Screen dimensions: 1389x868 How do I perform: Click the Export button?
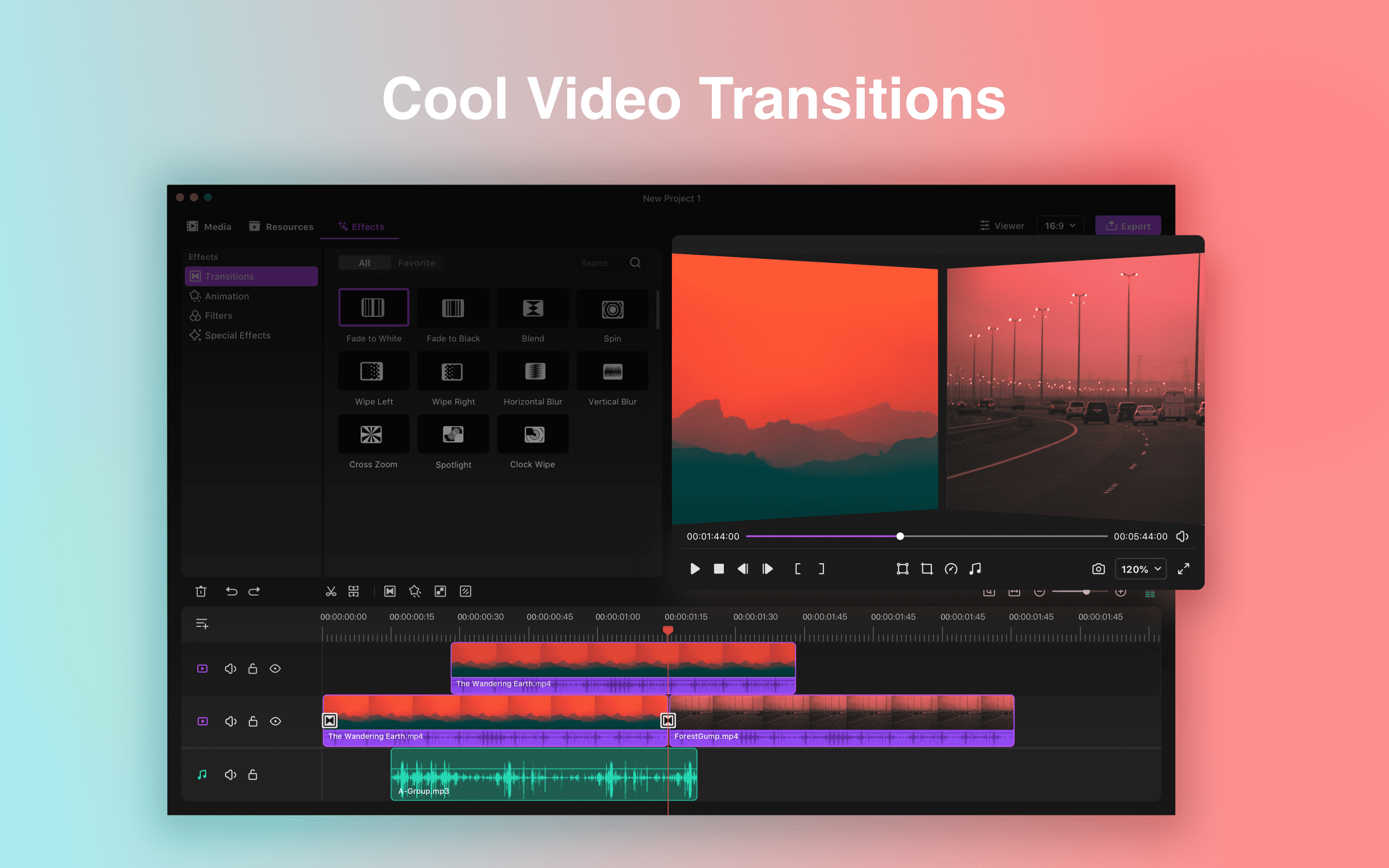[1128, 226]
